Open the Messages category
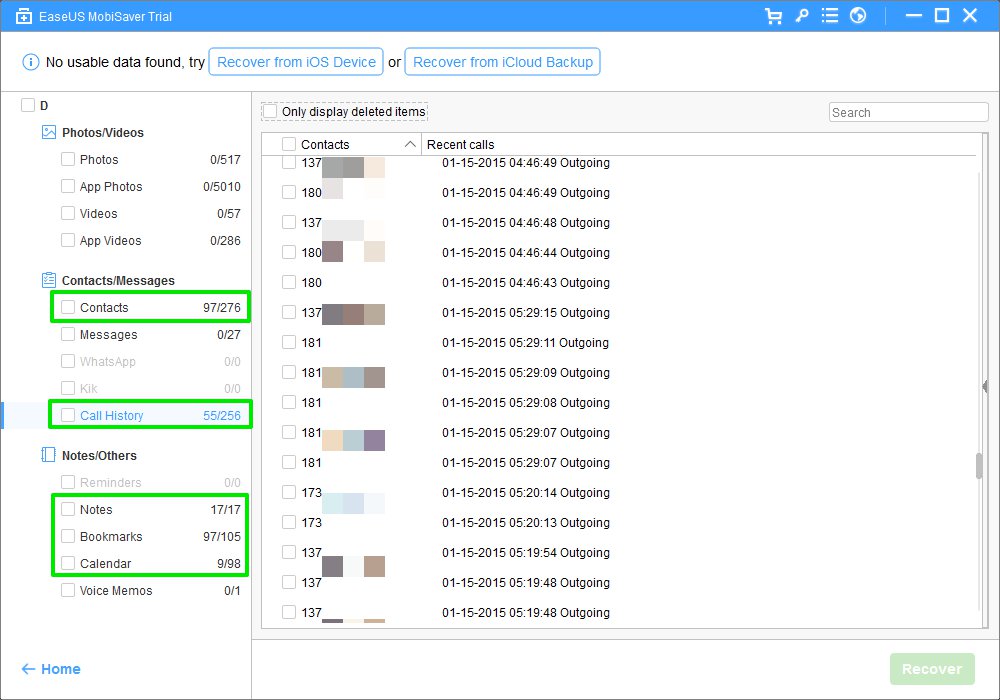The width and height of the screenshot is (1000, 700). click(x=108, y=334)
